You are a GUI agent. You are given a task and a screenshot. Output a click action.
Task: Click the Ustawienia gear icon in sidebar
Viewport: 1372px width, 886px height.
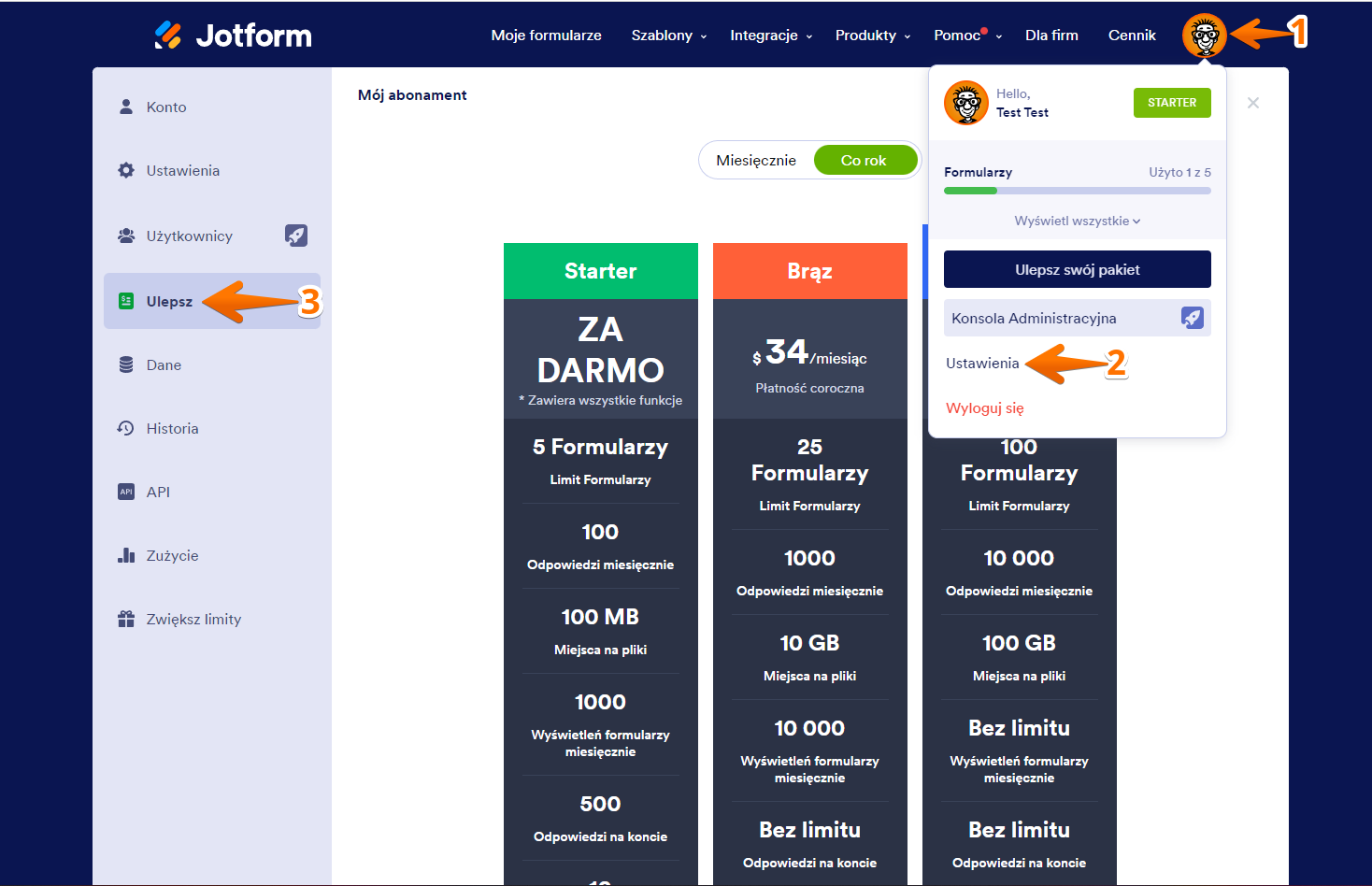126,170
